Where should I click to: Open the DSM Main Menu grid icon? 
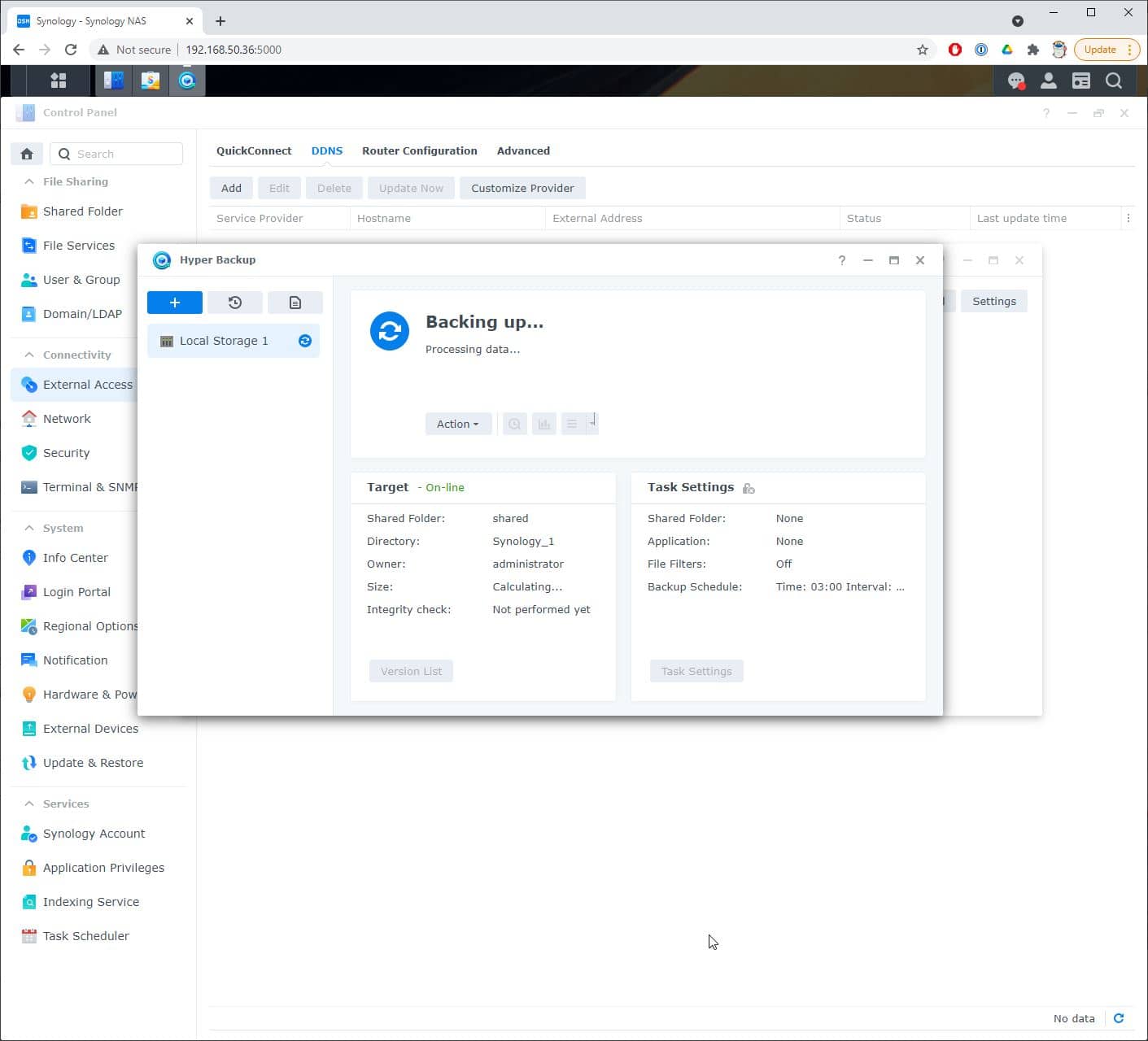pos(58,81)
